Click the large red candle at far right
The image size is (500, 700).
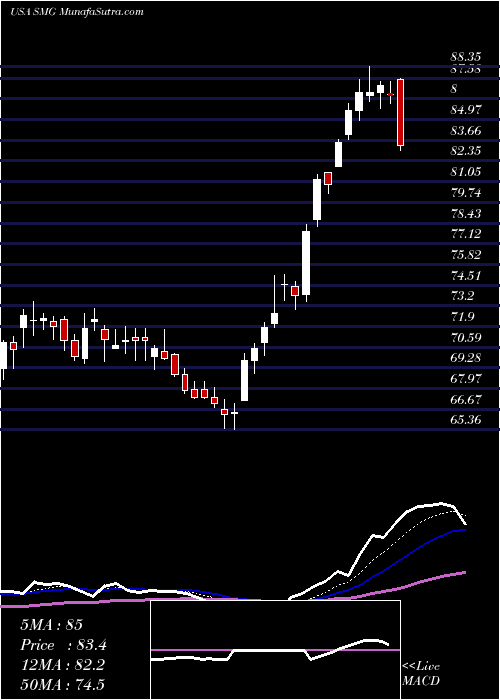pos(400,112)
